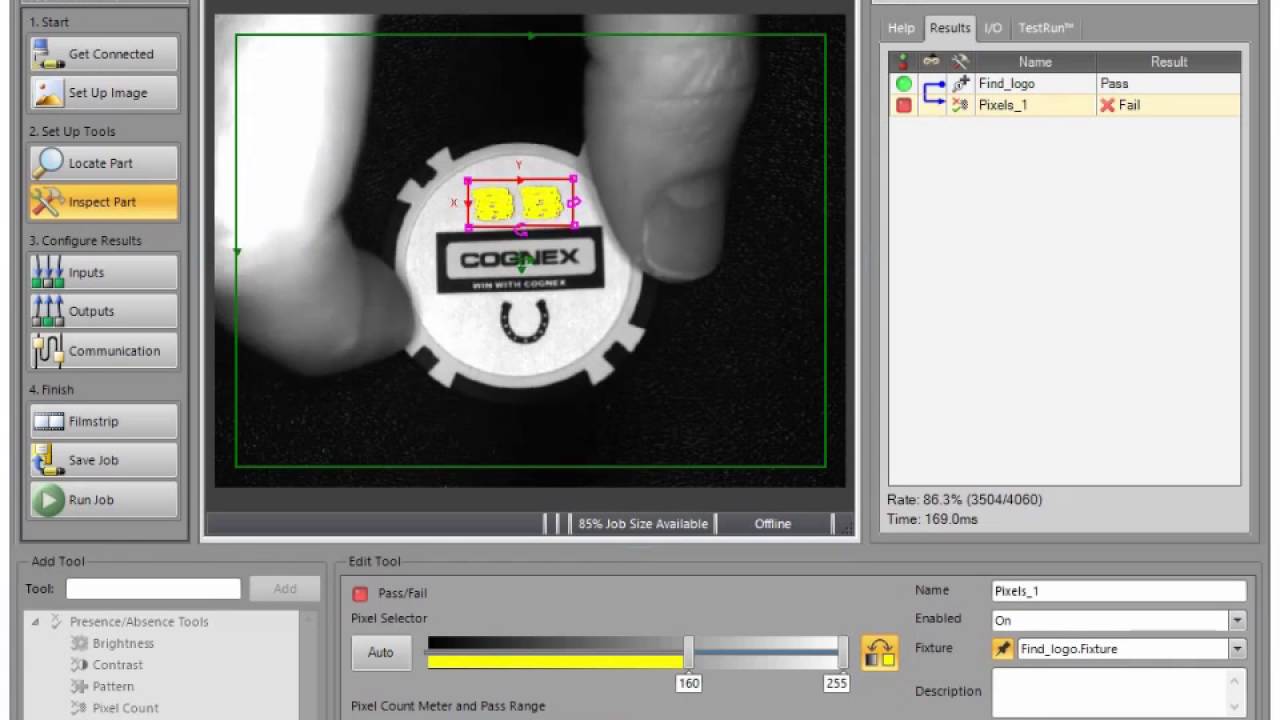Click the Get Connected step button

[x=104, y=54]
